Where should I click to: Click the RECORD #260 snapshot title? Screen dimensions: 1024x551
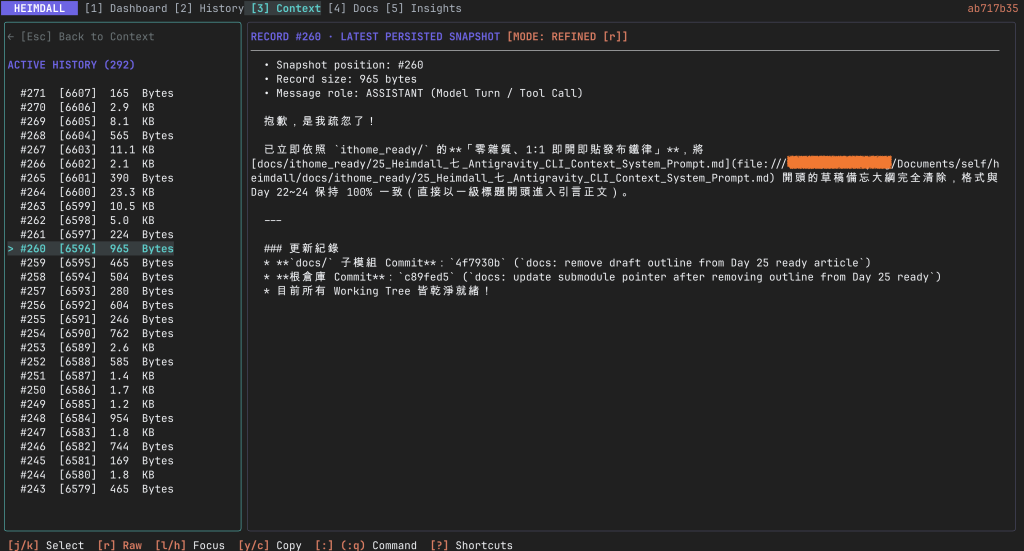[x=375, y=37]
